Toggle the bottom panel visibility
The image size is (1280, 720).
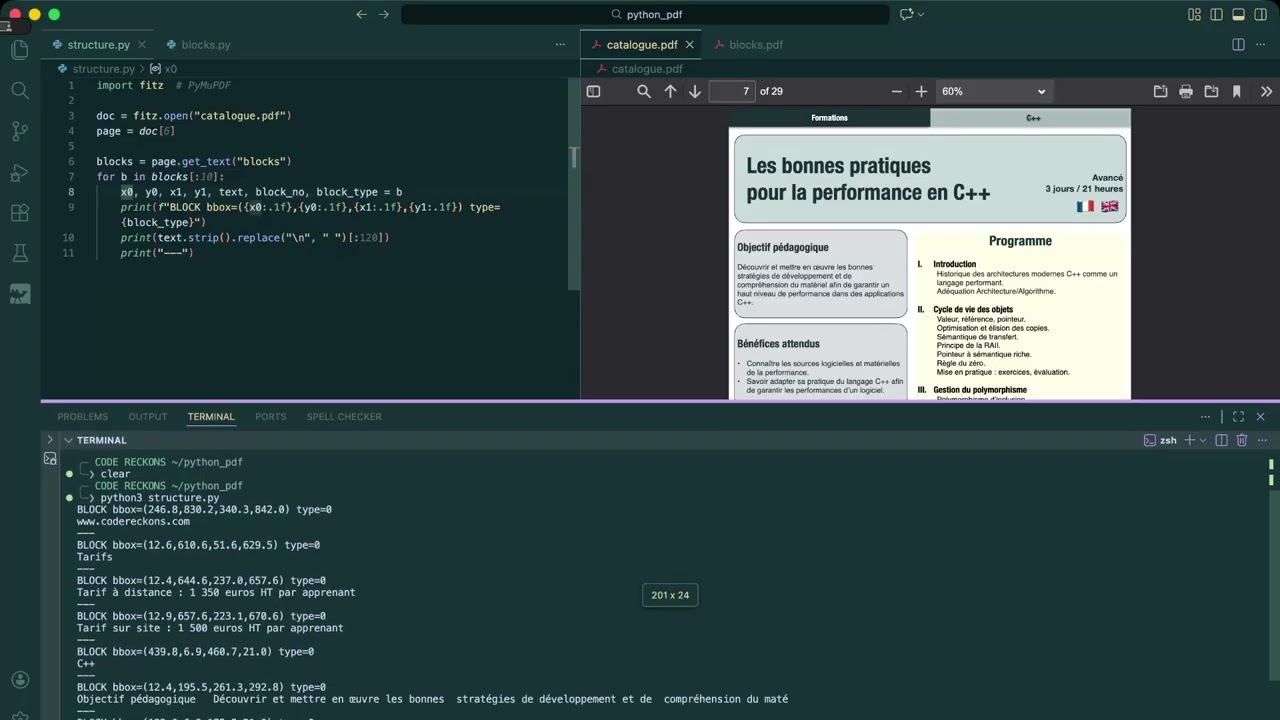1238,14
